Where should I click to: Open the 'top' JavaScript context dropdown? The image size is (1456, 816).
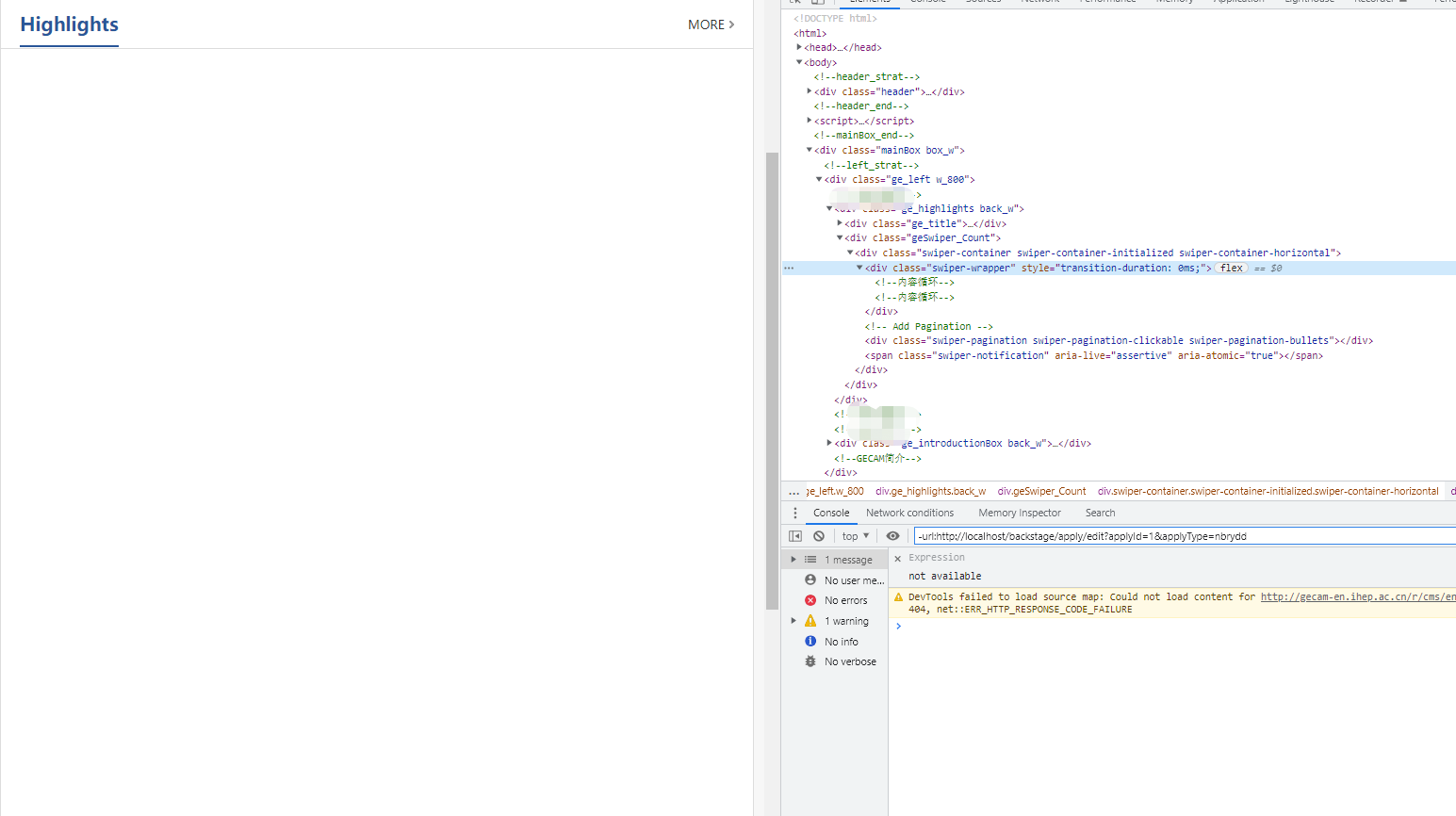pyautogui.click(x=856, y=536)
